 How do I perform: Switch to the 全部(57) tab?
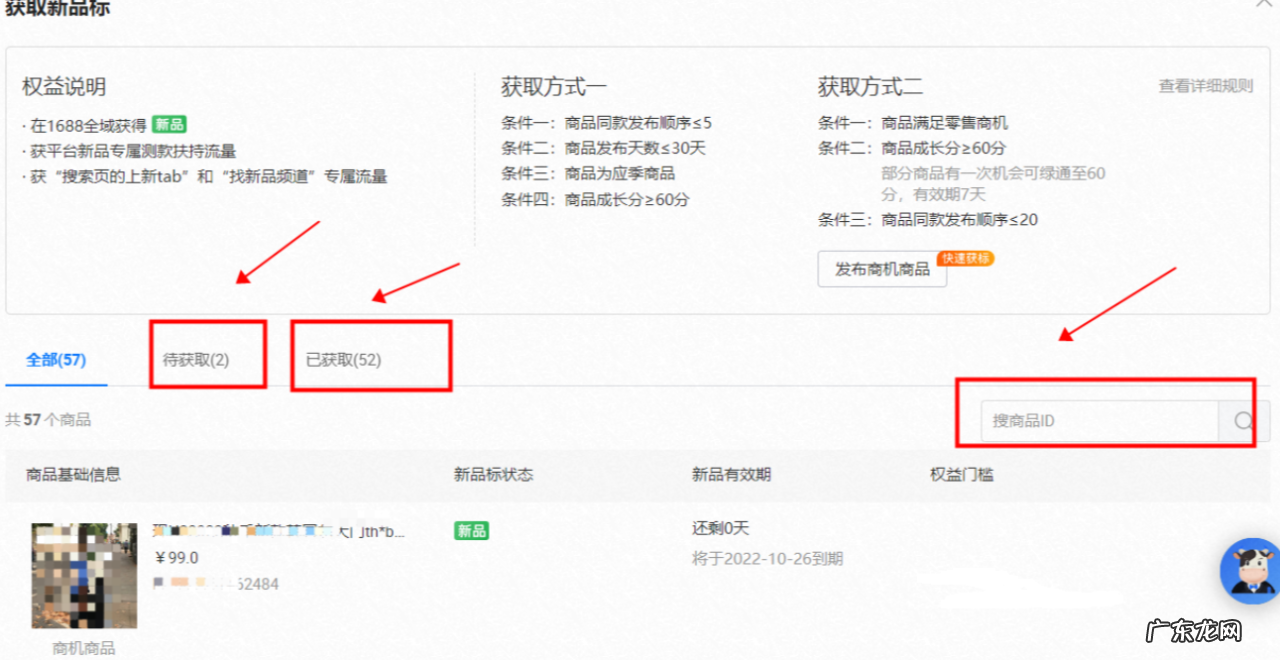pos(56,360)
